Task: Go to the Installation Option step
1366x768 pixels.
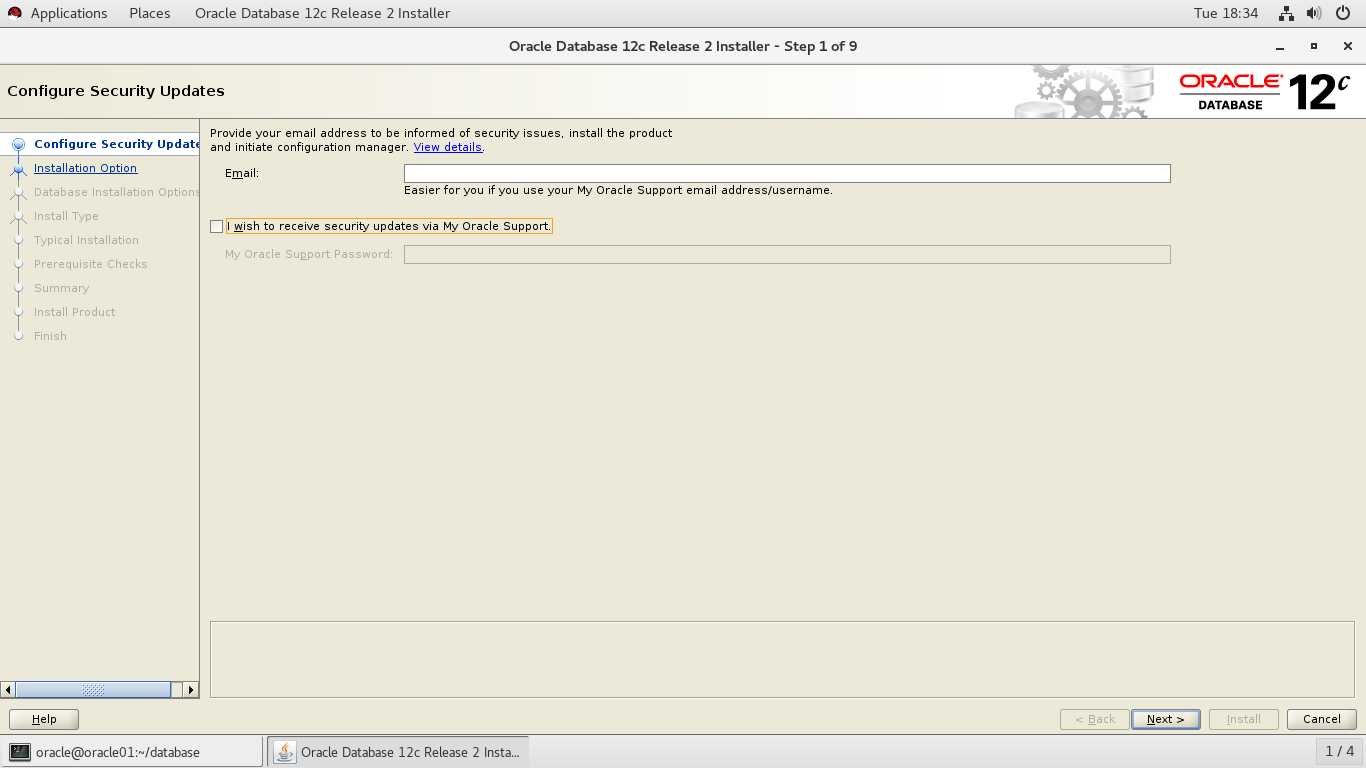Action: [85, 168]
